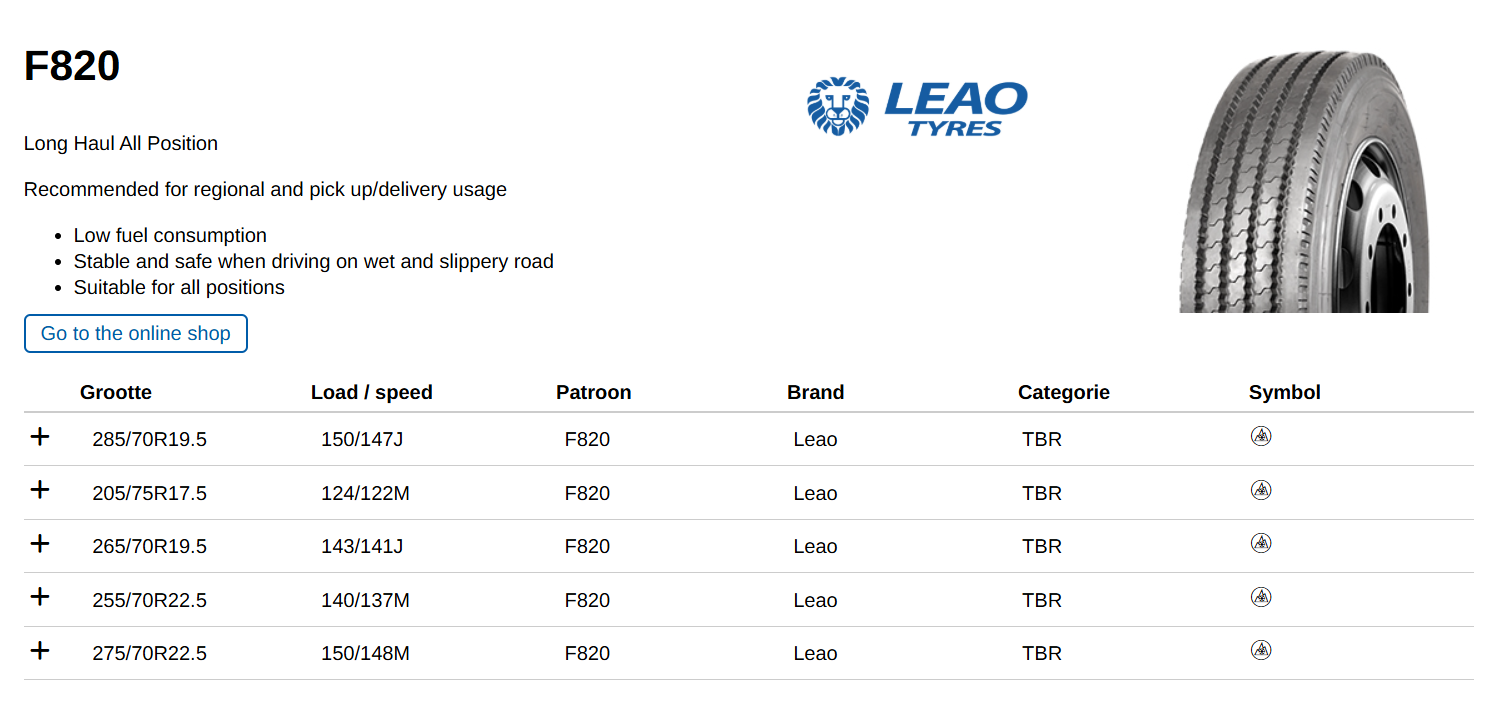Click the Categorie column header
The image size is (1496, 715).
tap(1064, 393)
